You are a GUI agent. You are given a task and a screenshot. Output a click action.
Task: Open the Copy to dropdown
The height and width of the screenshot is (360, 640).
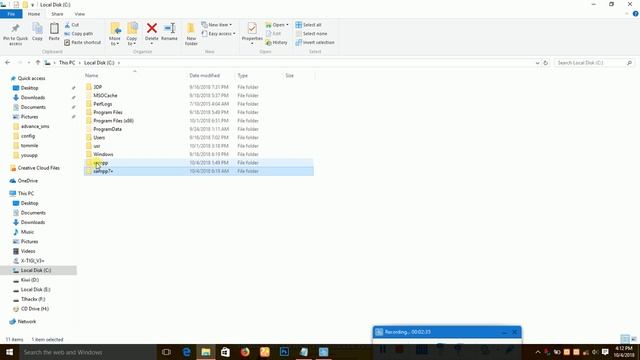coord(132,34)
